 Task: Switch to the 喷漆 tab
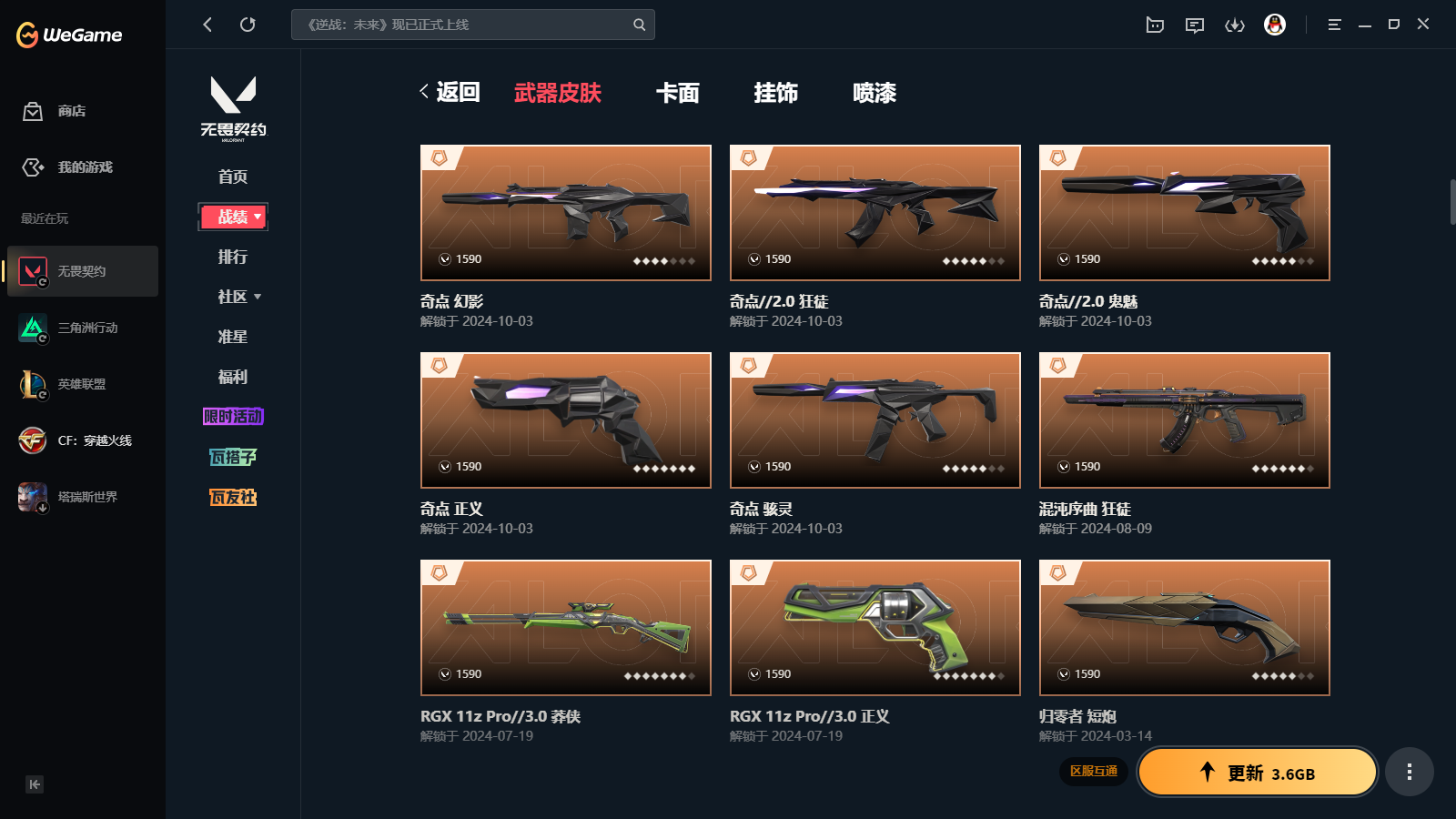pos(875,93)
